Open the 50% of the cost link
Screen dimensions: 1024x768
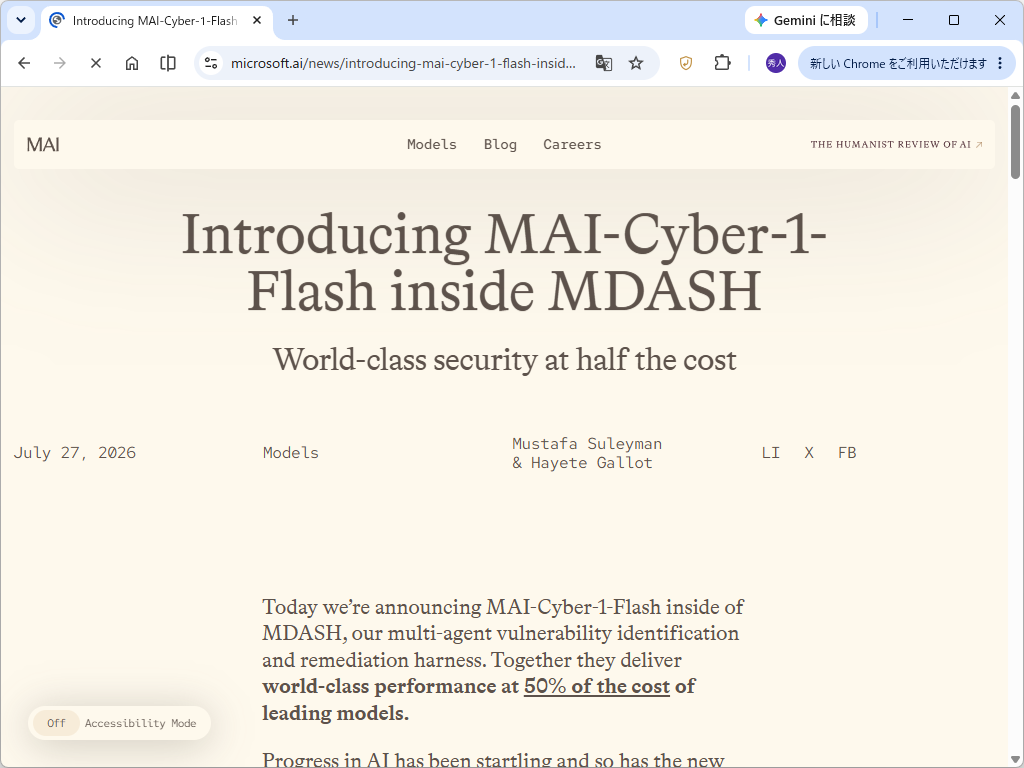pyautogui.click(x=597, y=686)
